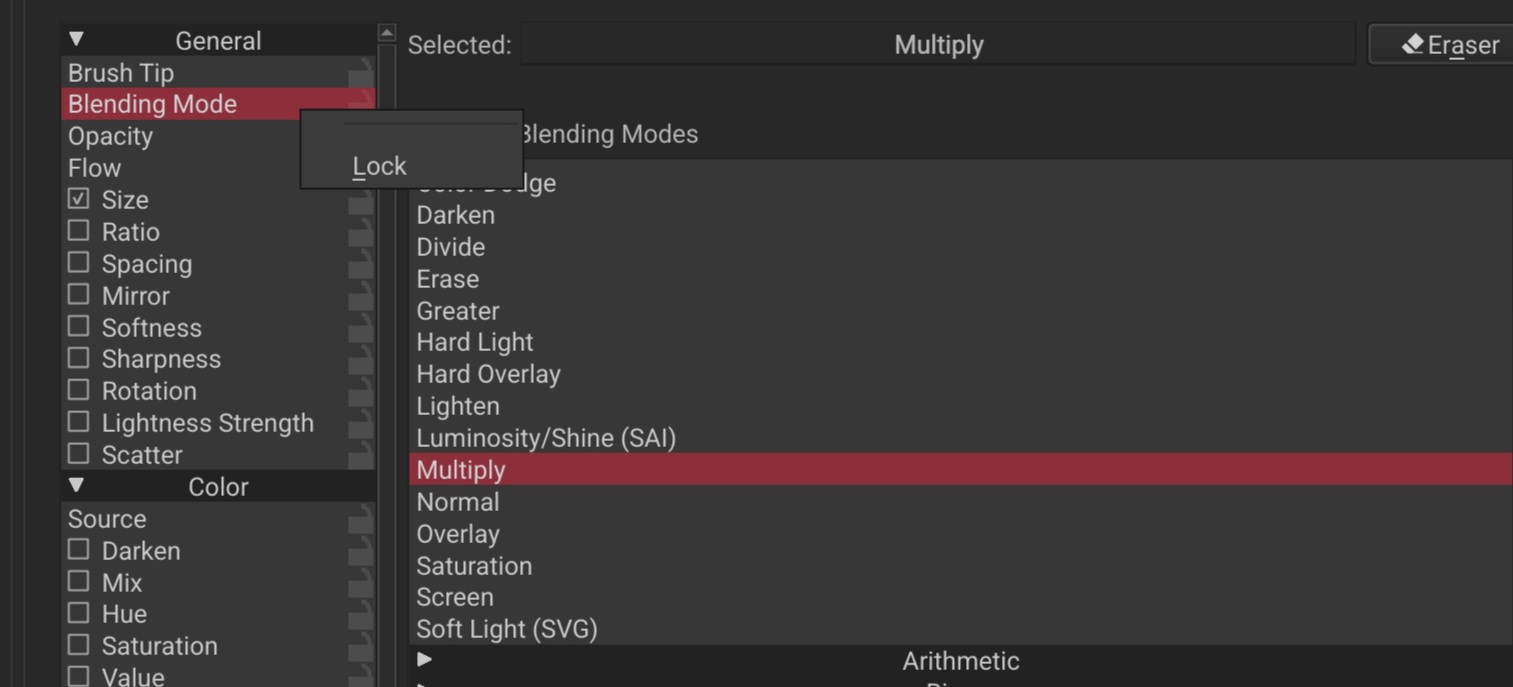
Task: Click the lock icon on the Ratio row
Action: (360, 232)
